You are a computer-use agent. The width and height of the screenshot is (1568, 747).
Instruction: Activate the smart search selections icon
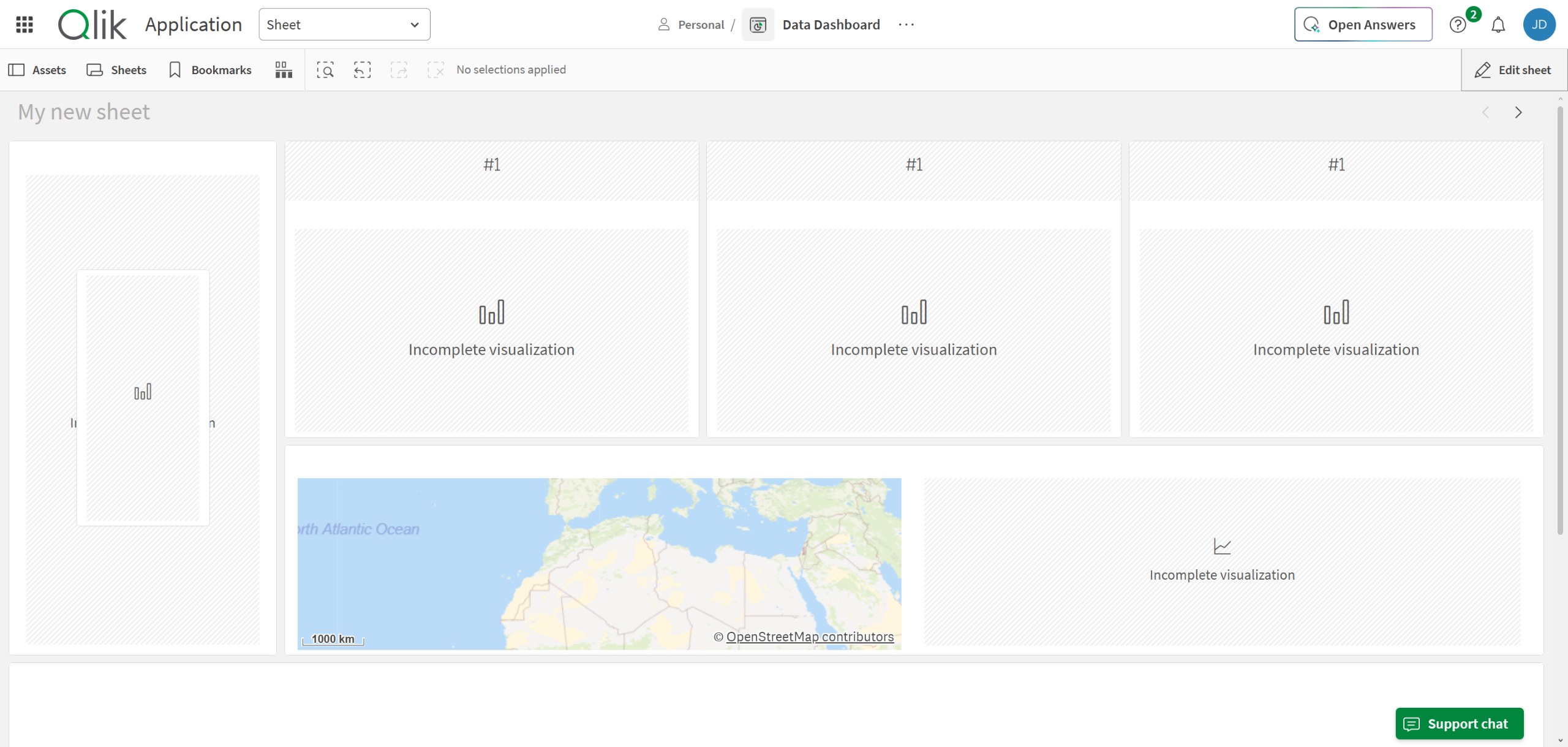pyautogui.click(x=325, y=70)
